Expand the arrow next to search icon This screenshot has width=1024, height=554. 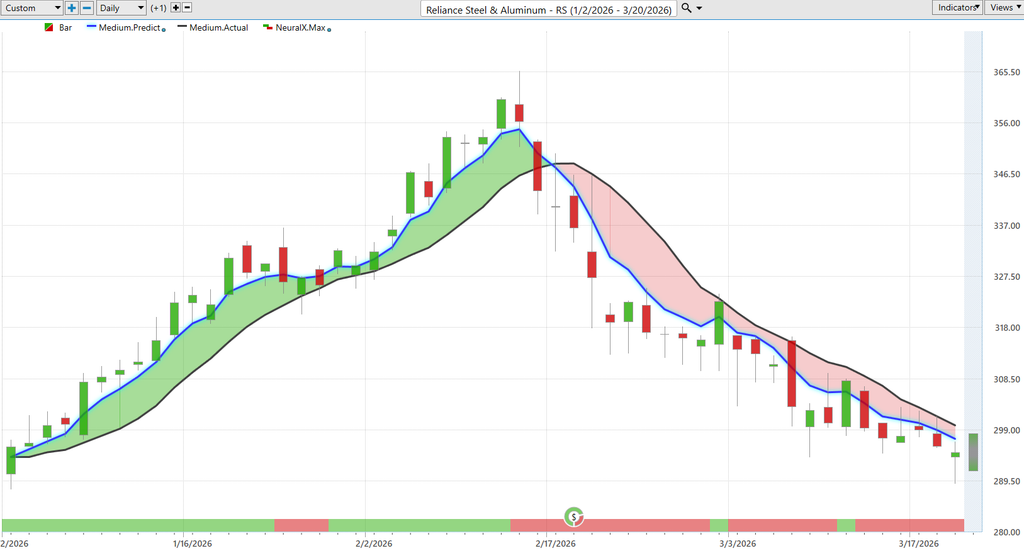pos(699,8)
